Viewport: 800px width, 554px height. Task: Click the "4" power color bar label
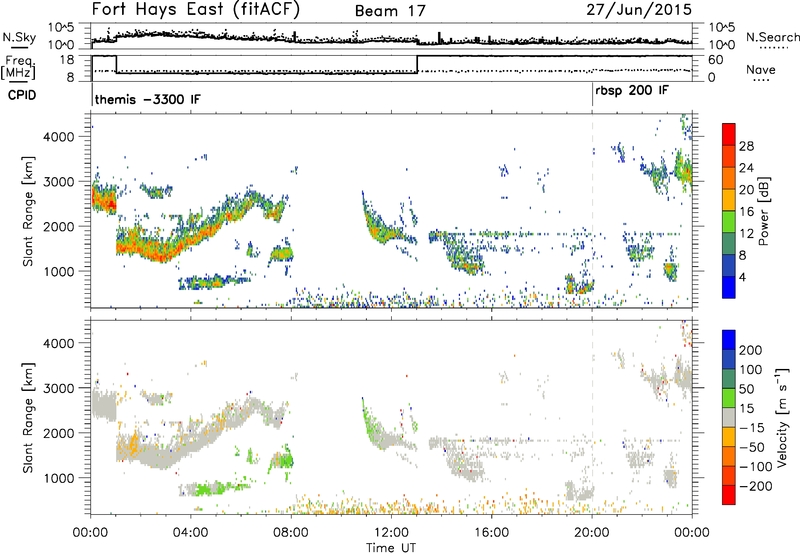(x=742, y=277)
